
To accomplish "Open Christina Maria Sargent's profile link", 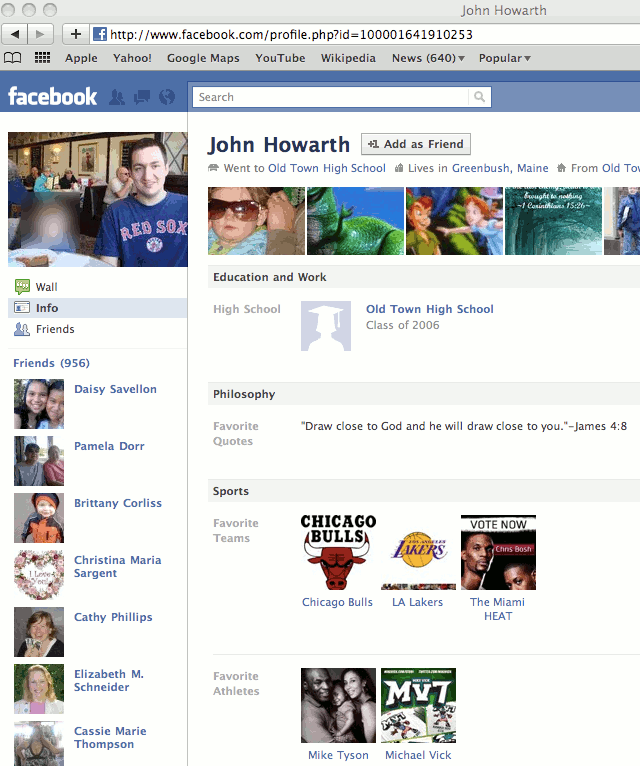I will 117,567.
